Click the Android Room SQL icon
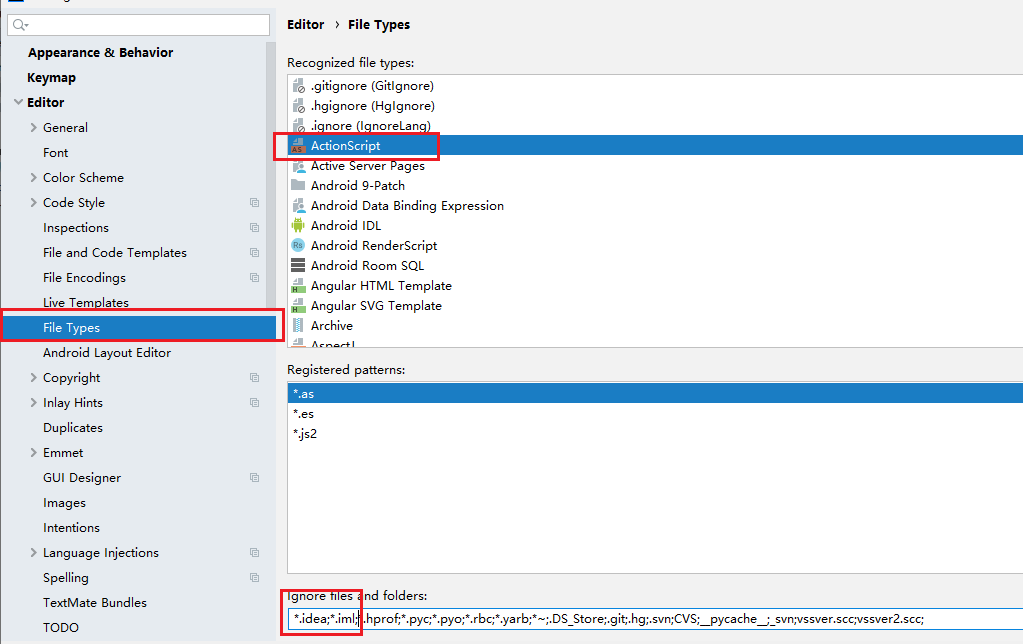Screen dimensions: 1023x644 coord(298,266)
